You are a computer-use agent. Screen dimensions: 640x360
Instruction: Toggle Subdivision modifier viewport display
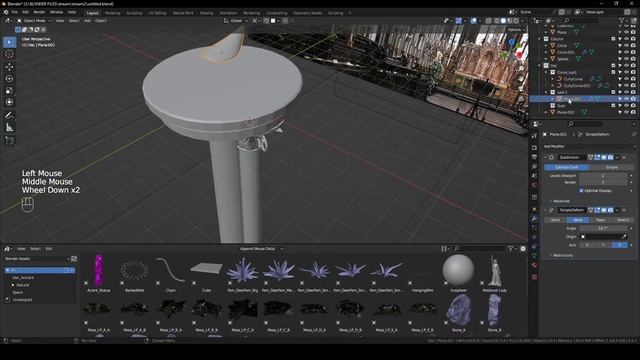(x=604, y=158)
